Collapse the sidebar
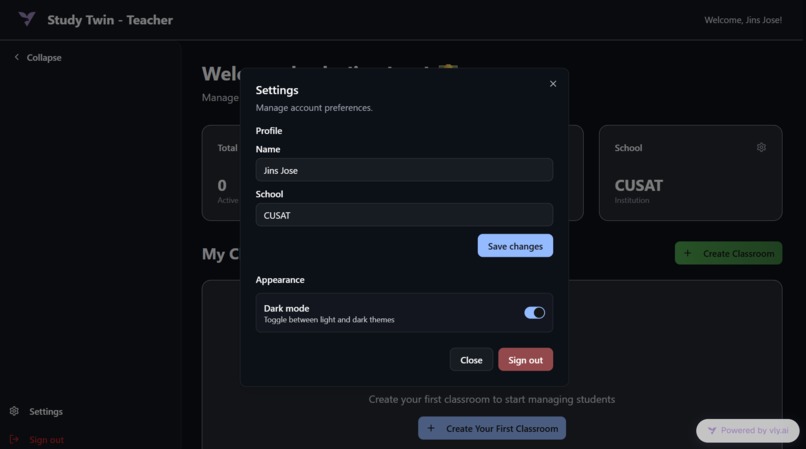 coord(38,58)
